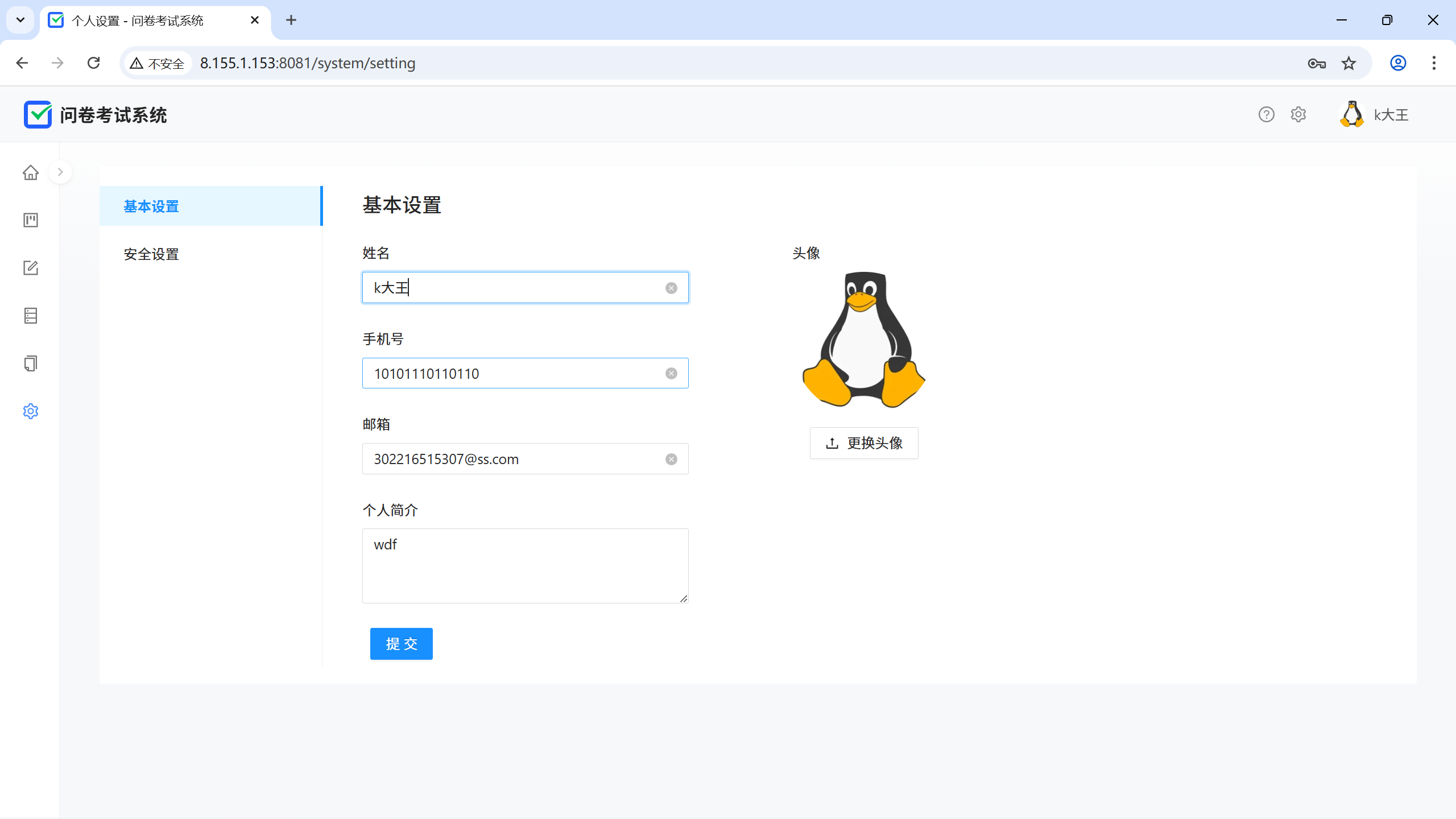Switch to the 安全设置 tab
The height and width of the screenshot is (819, 1456).
coord(151,254)
